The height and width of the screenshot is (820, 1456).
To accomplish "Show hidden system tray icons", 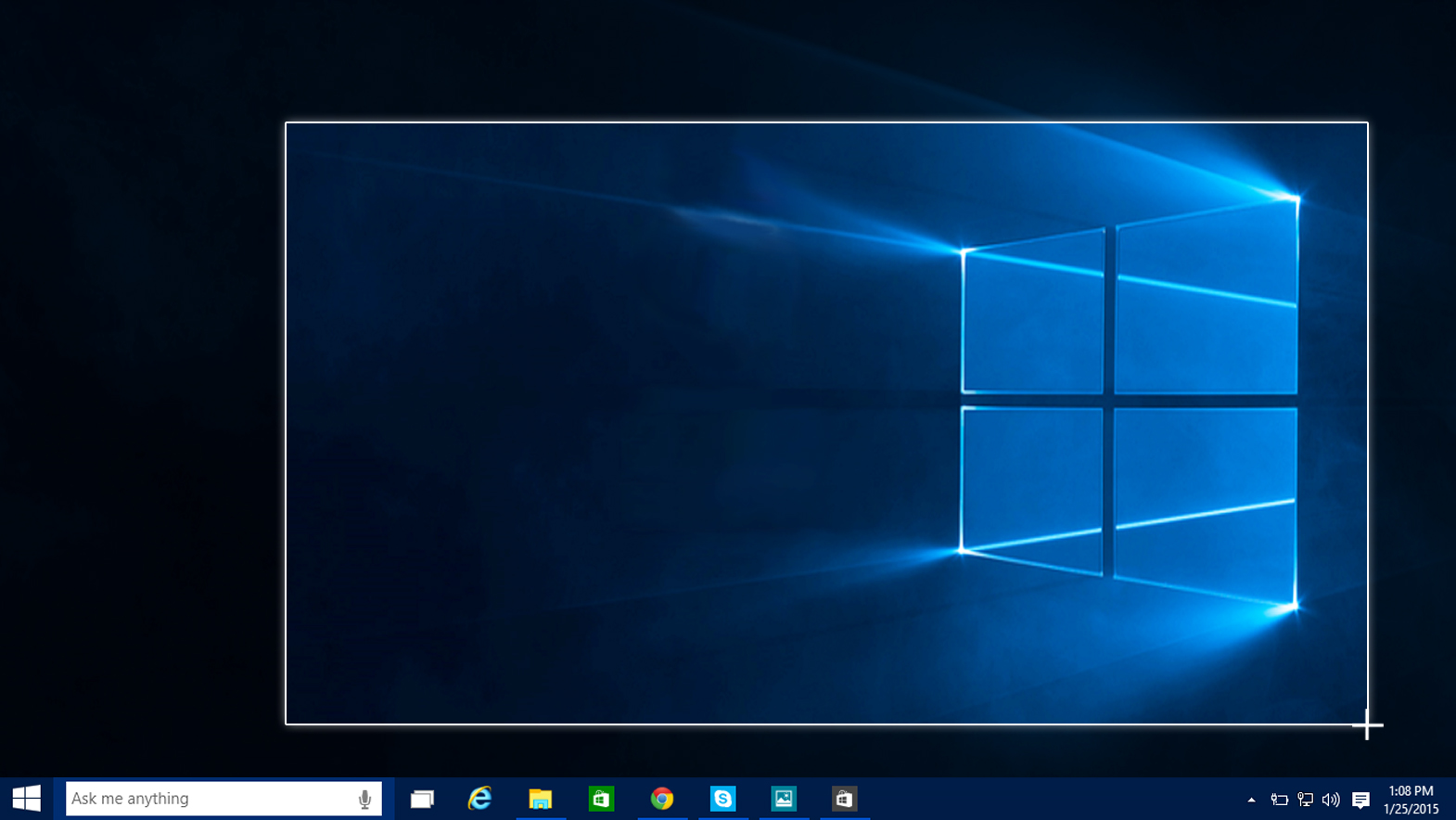I will coord(1251,800).
